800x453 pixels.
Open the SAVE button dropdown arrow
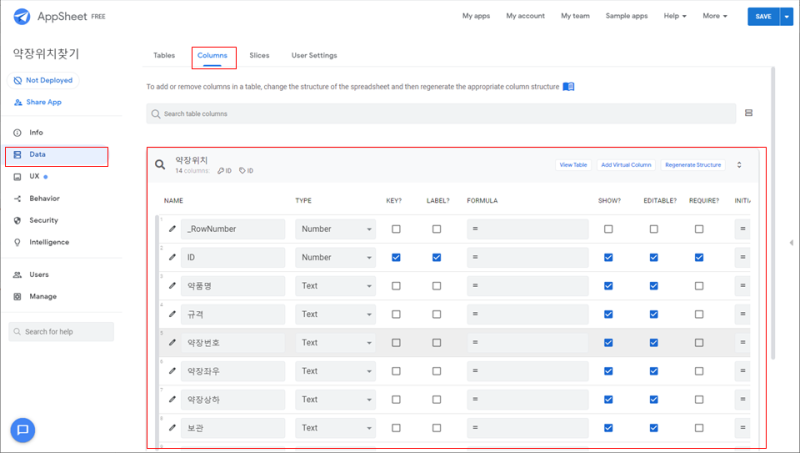[x=786, y=16]
